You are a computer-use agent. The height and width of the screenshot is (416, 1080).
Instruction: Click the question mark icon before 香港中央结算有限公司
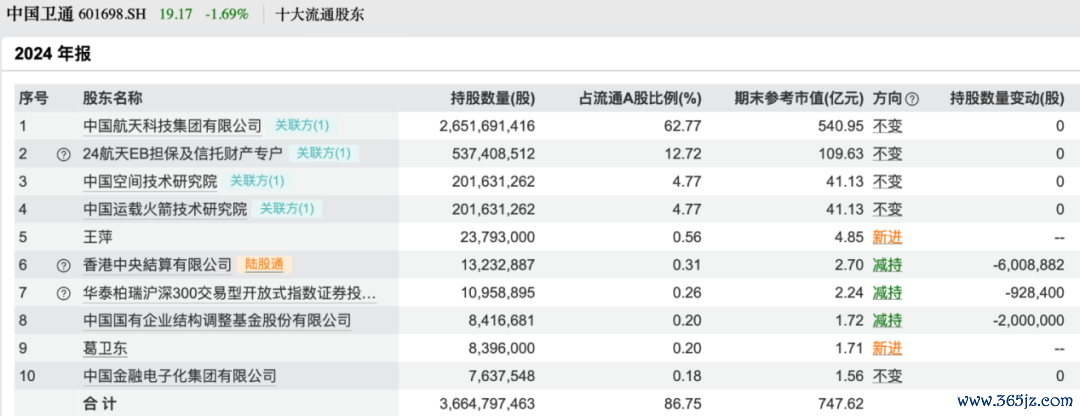pos(63,265)
